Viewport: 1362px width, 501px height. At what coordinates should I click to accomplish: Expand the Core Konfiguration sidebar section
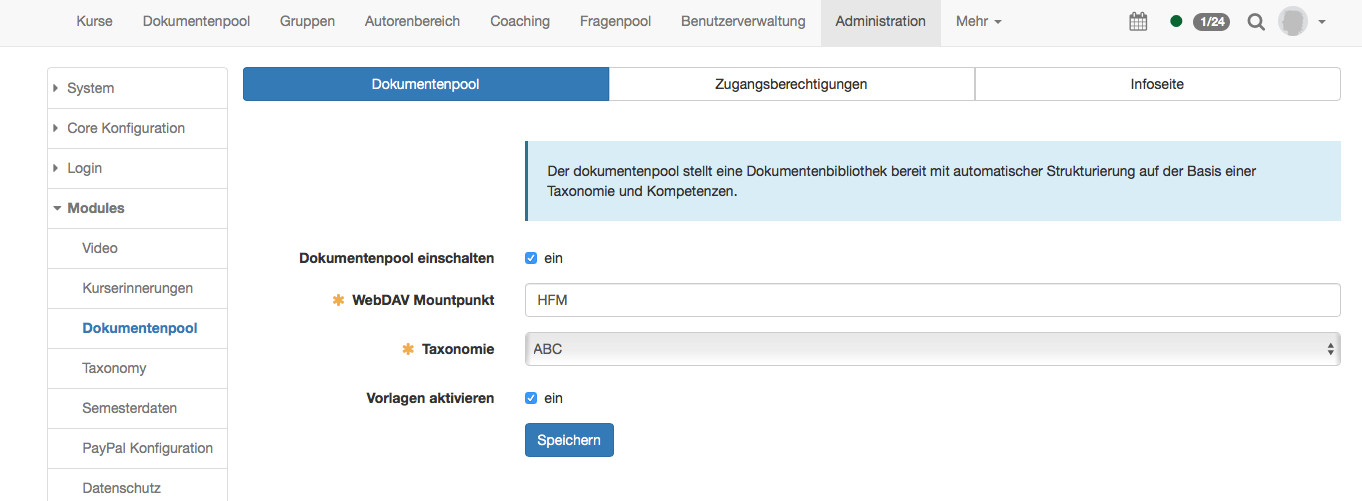(x=125, y=128)
